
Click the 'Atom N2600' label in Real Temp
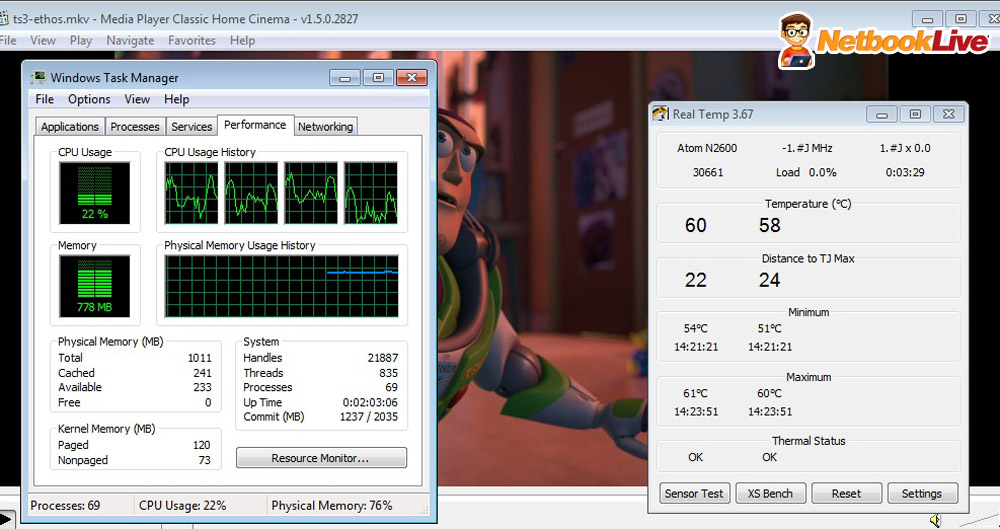click(x=707, y=148)
